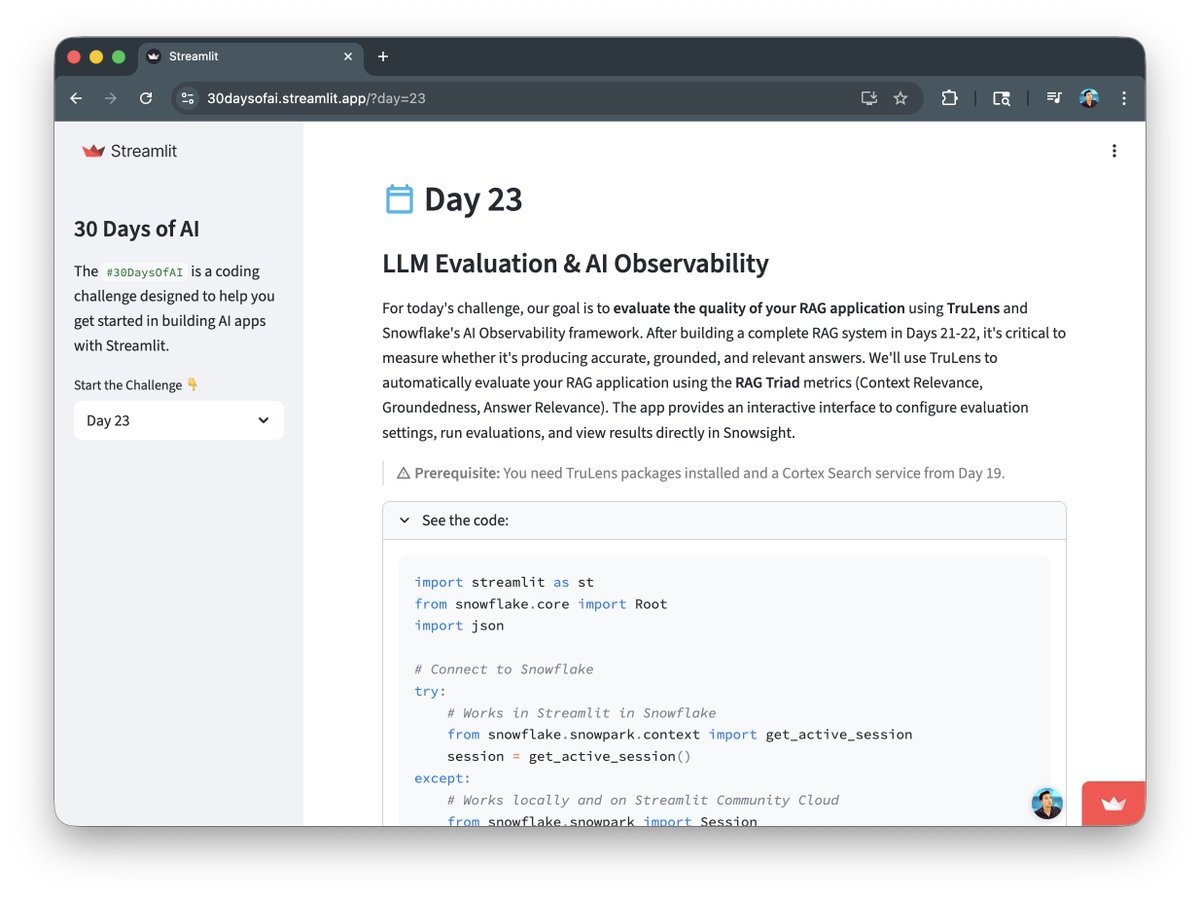Click the bold 'RAG Triad' text
The height and width of the screenshot is (898, 1200).
[768, 382]
